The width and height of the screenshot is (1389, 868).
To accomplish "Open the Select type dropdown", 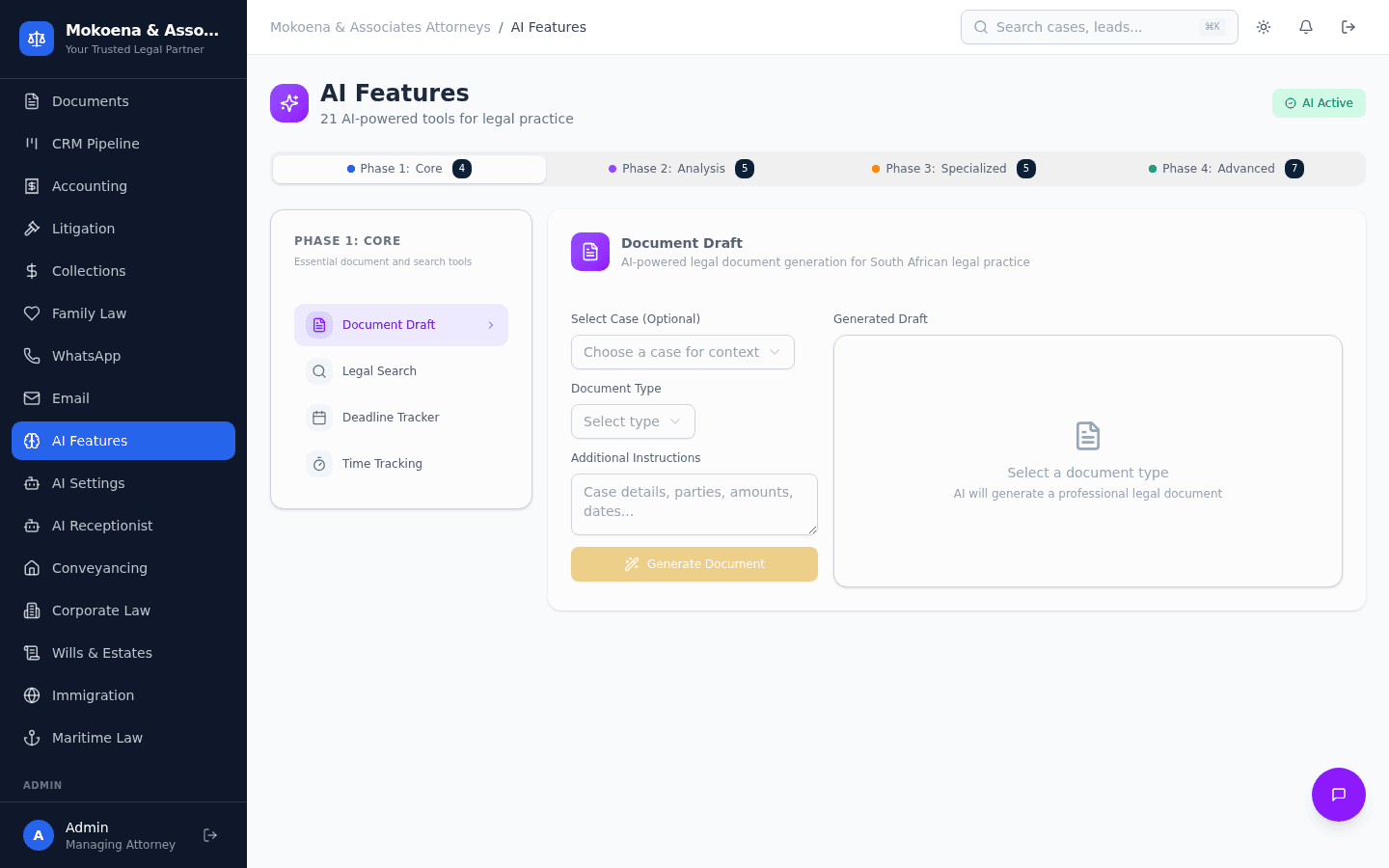I will tap(633, 421).
